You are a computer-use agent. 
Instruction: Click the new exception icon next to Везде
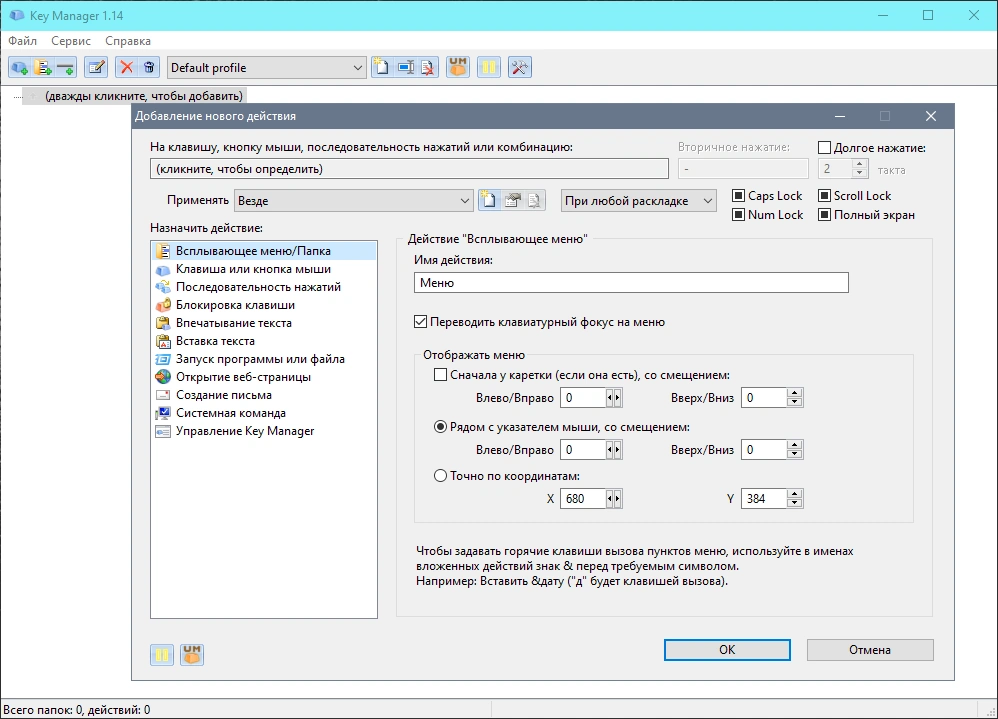[x=488, y=200]
